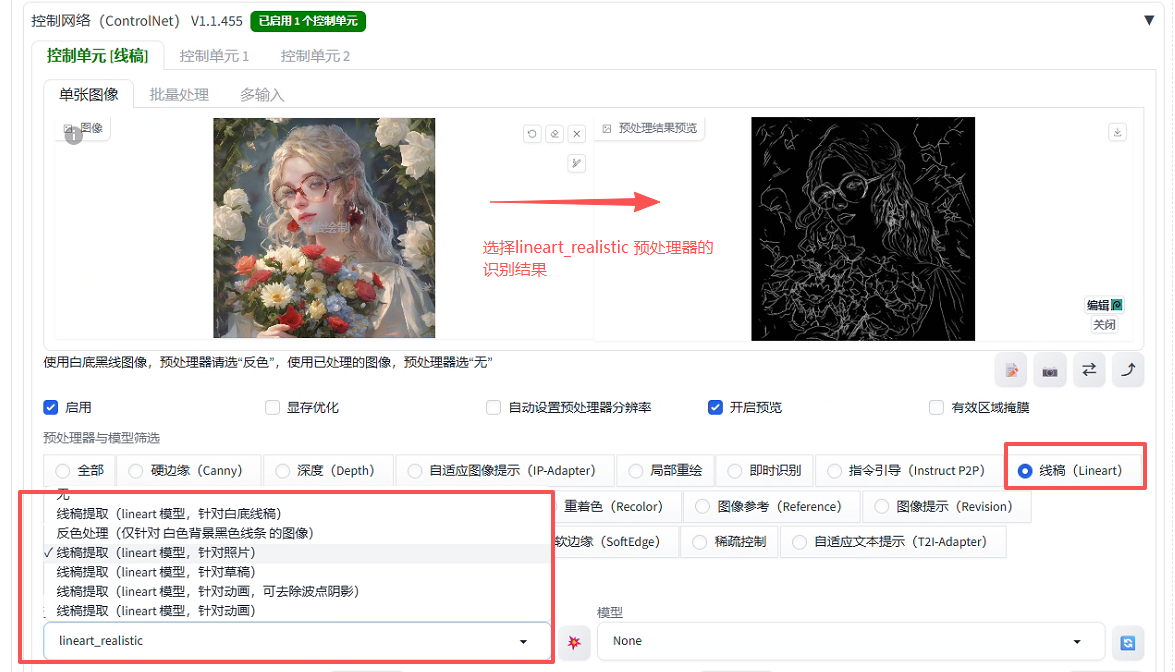
Task: Enable 自动设置预处理器分辨率 checkbox
Action: click(x=493, y=408)
